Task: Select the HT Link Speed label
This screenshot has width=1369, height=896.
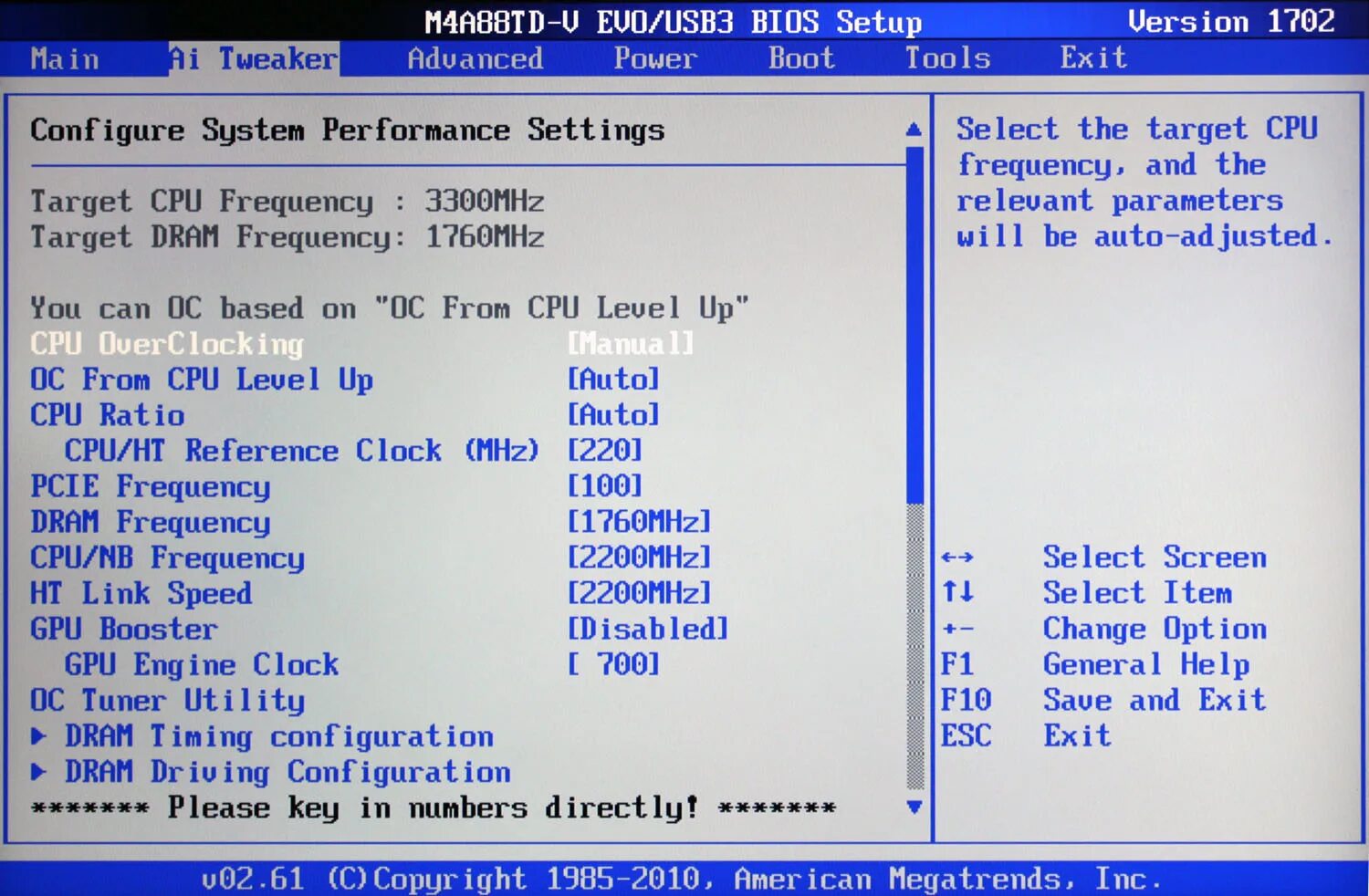Action: (x=141, y=593)
